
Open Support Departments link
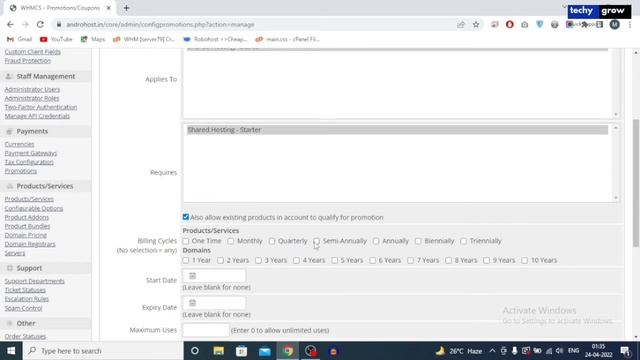tap(34, 281)
